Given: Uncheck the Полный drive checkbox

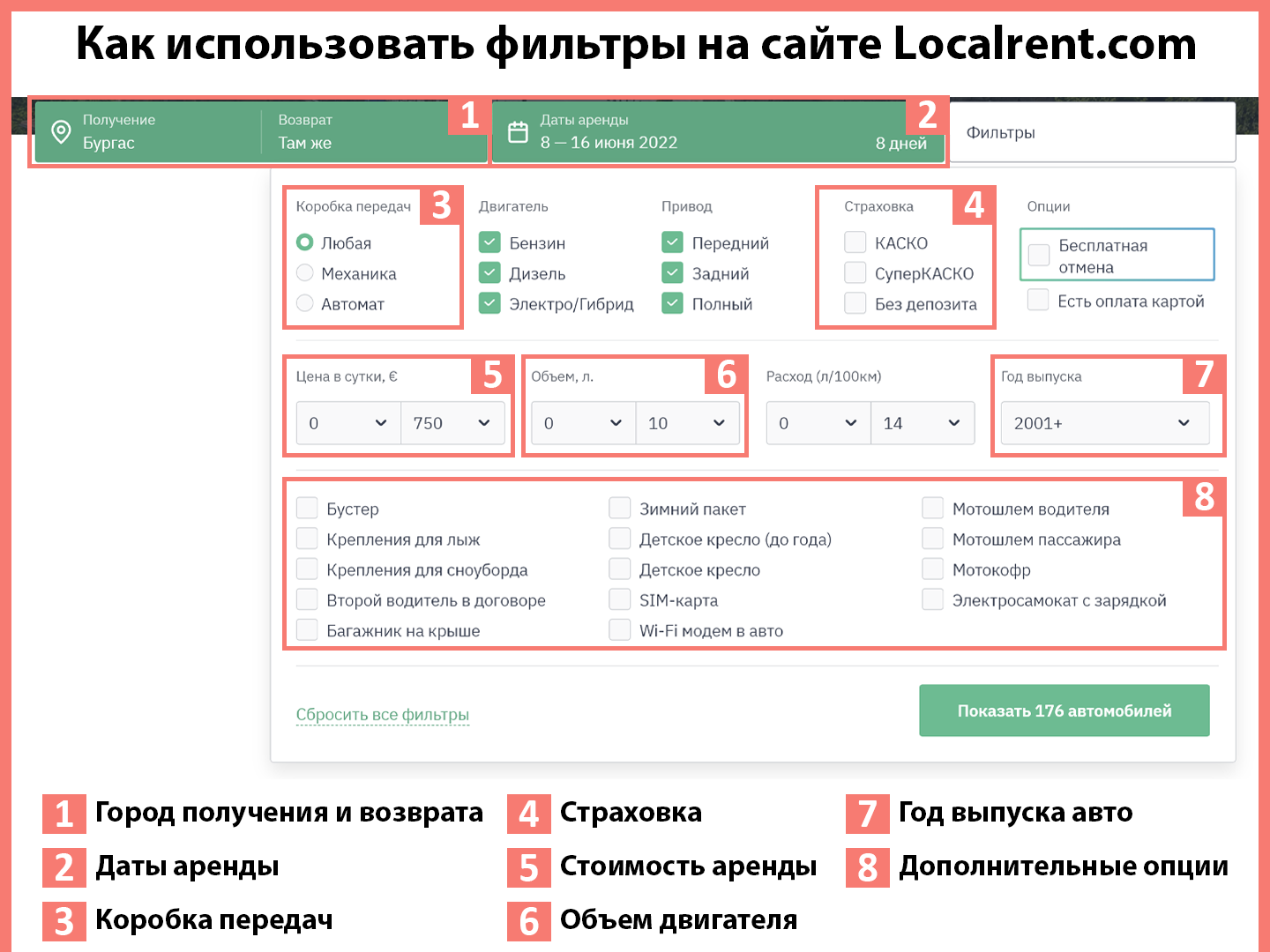Looking at the screenshot, I should [x=672, y=303].
